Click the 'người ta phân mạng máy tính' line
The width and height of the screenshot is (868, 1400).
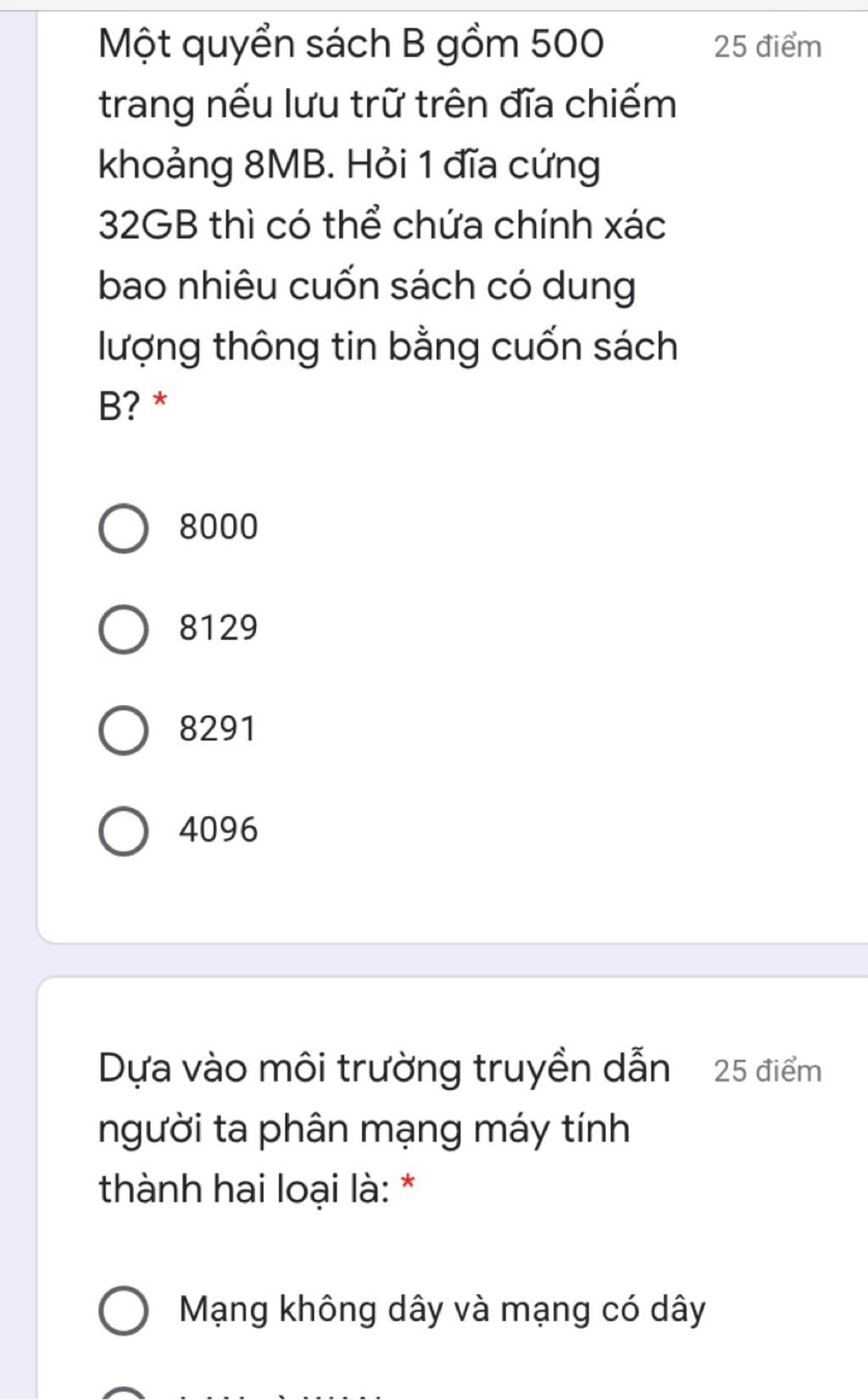364,1130
